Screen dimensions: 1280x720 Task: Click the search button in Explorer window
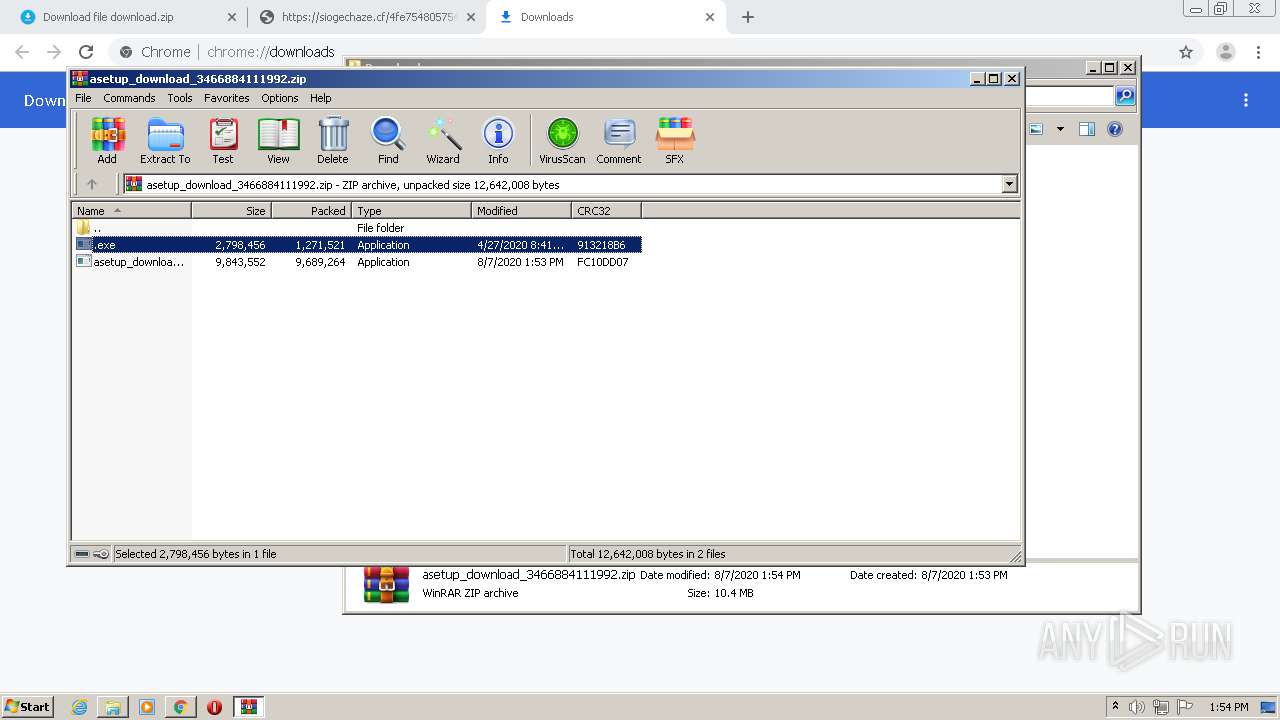[1125, 96]
